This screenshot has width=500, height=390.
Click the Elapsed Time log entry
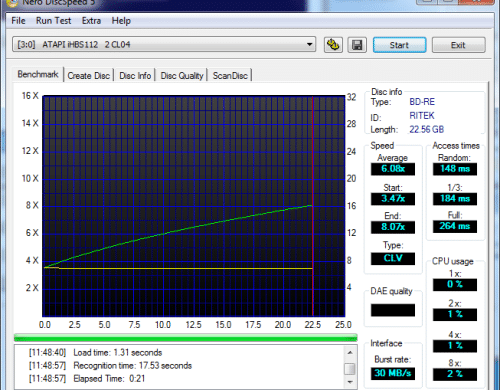tap(87, 379)
